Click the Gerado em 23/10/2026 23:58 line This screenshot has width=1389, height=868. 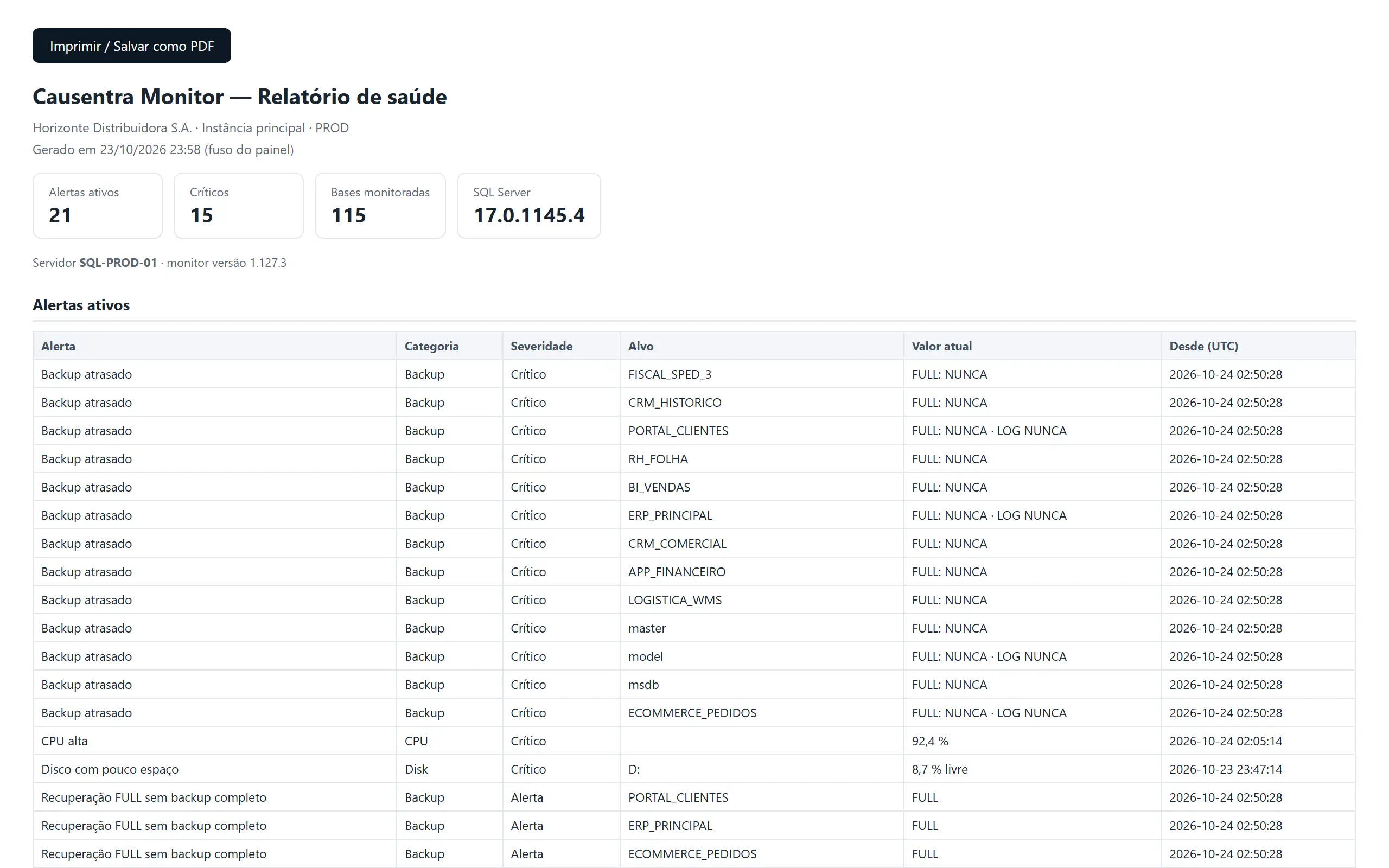pos(163,150)
